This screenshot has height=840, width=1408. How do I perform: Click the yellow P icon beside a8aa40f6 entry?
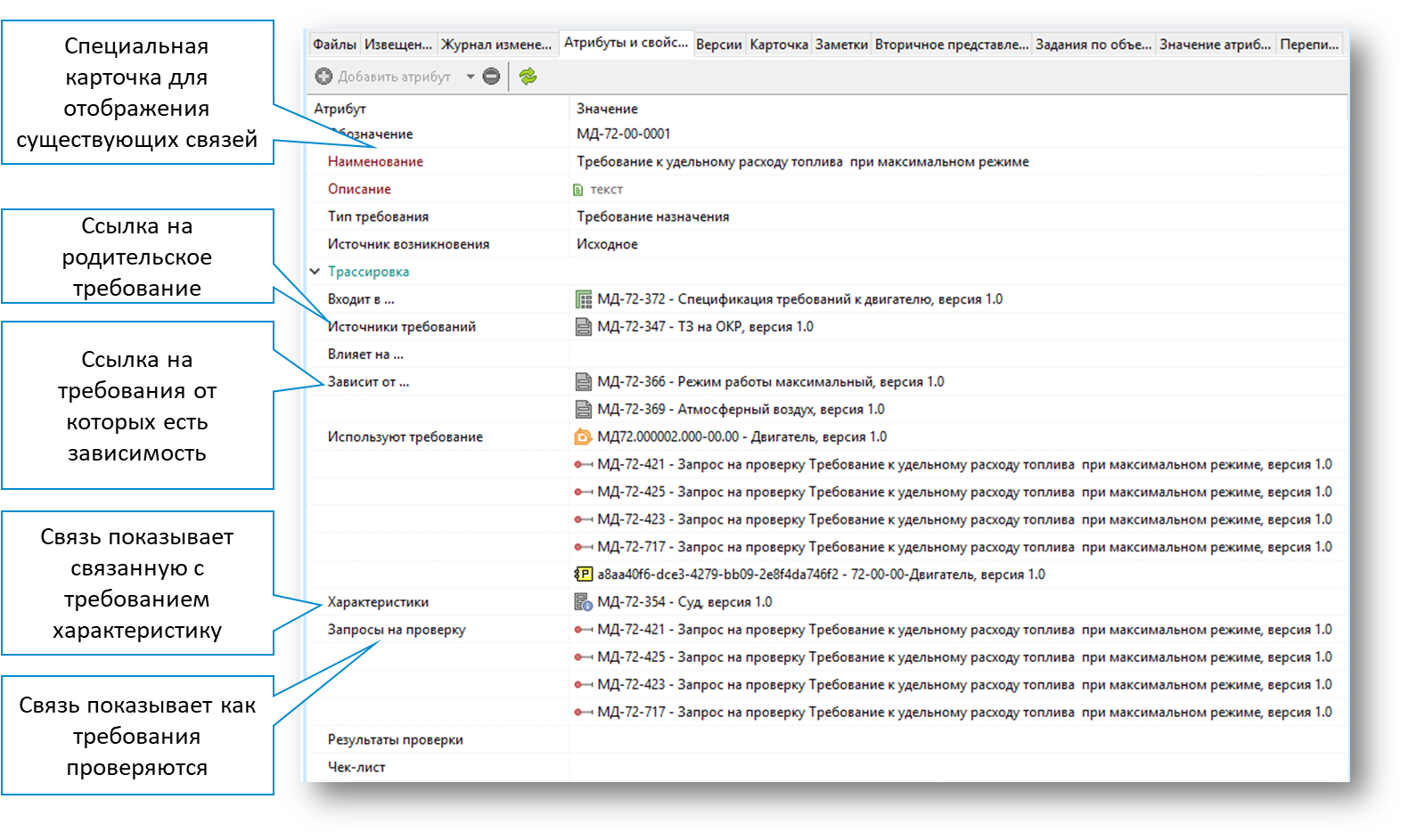(x=584, y=575)
